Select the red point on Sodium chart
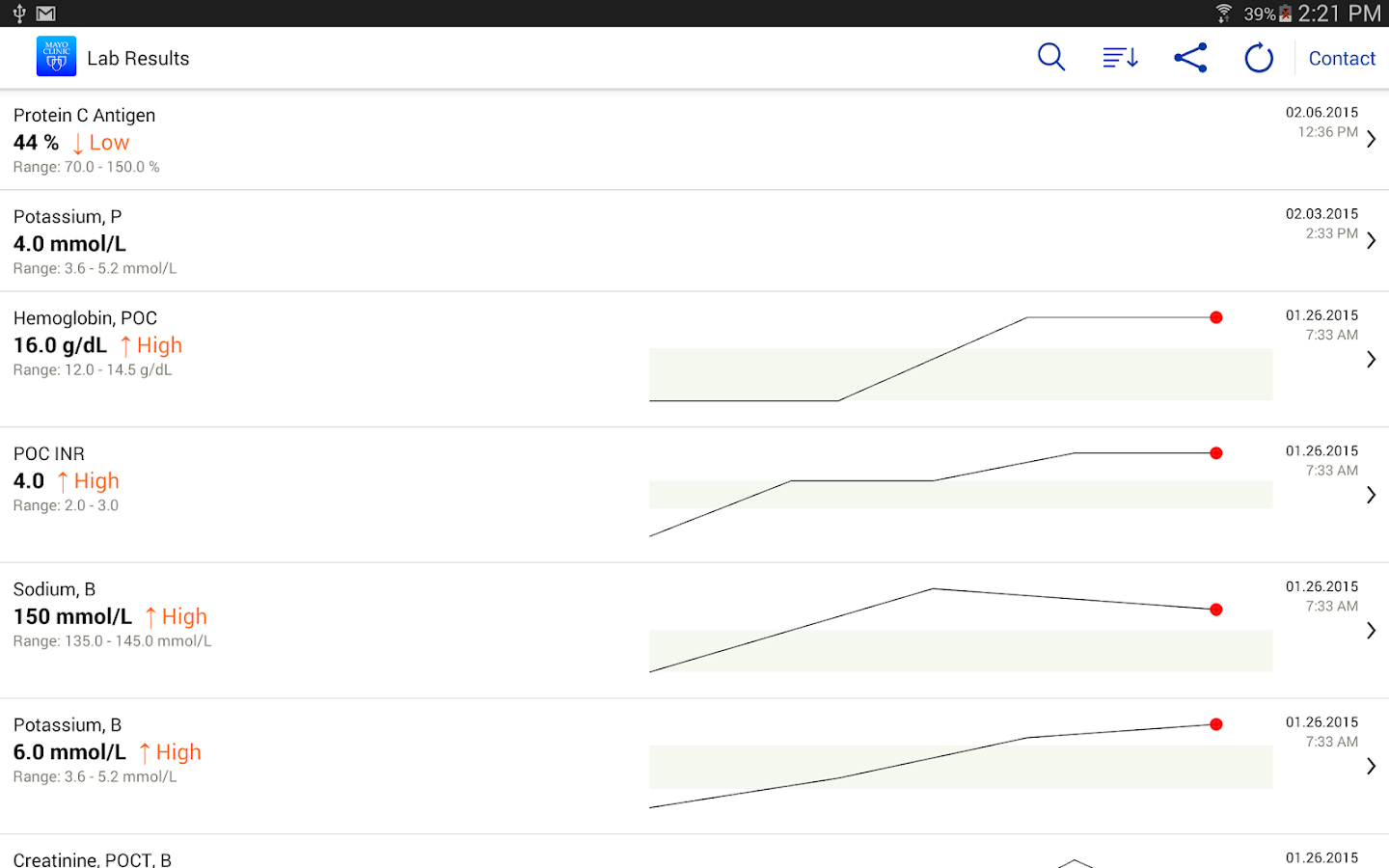This screenshot has width=1389, height=868. (x=1216, y=610)
